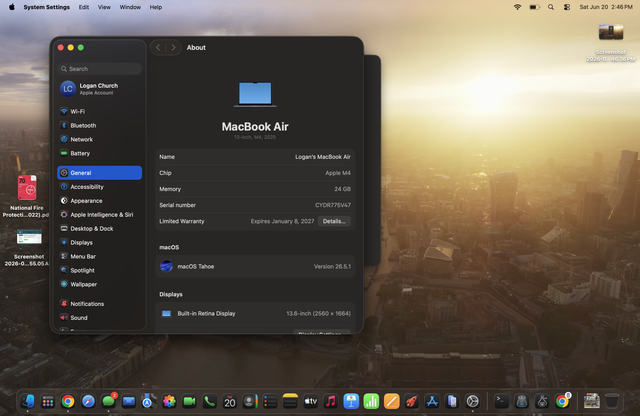The width and height of the screenshot is (640, 416).
Task: Click the macOS Tahoe icon
Action: point(167,266)
